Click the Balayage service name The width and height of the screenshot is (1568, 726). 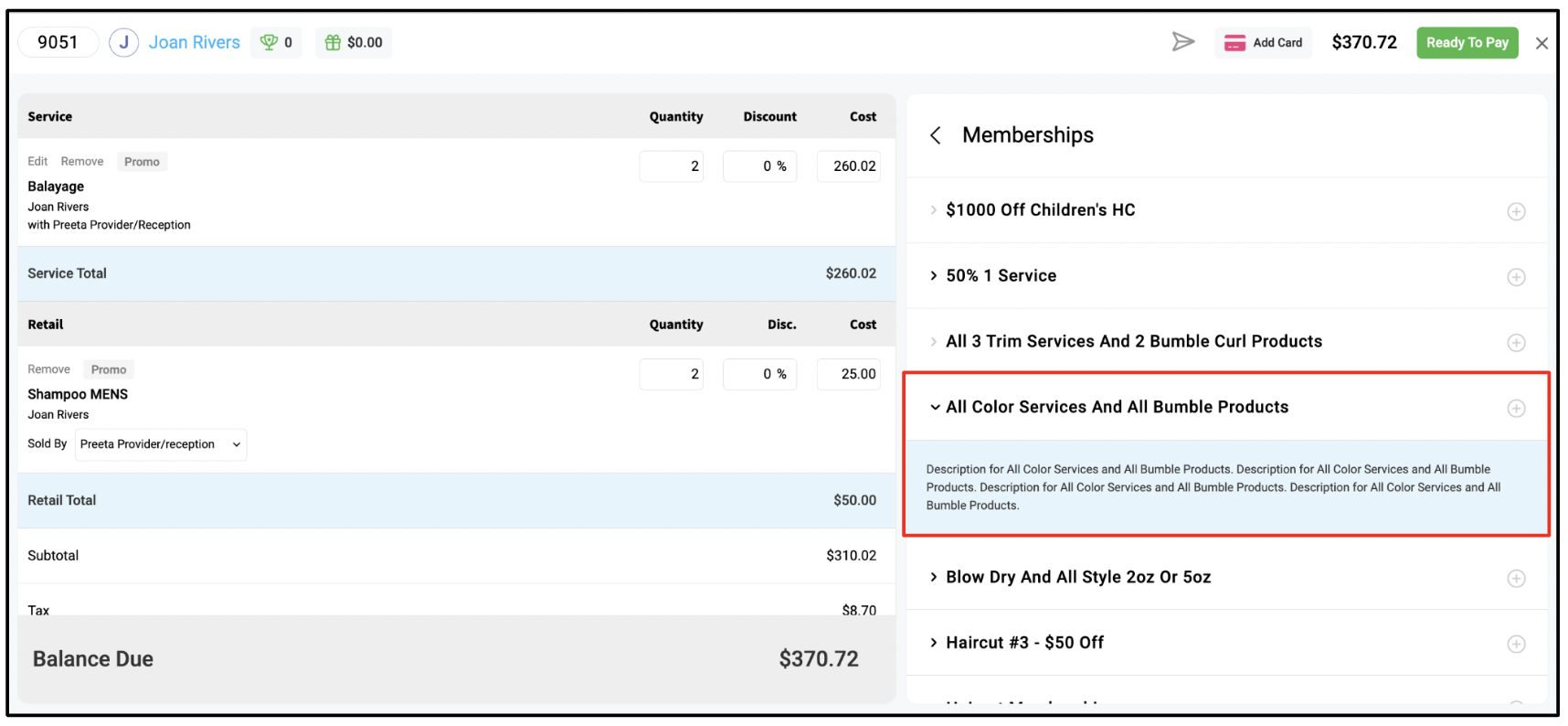tap(56, 187)
